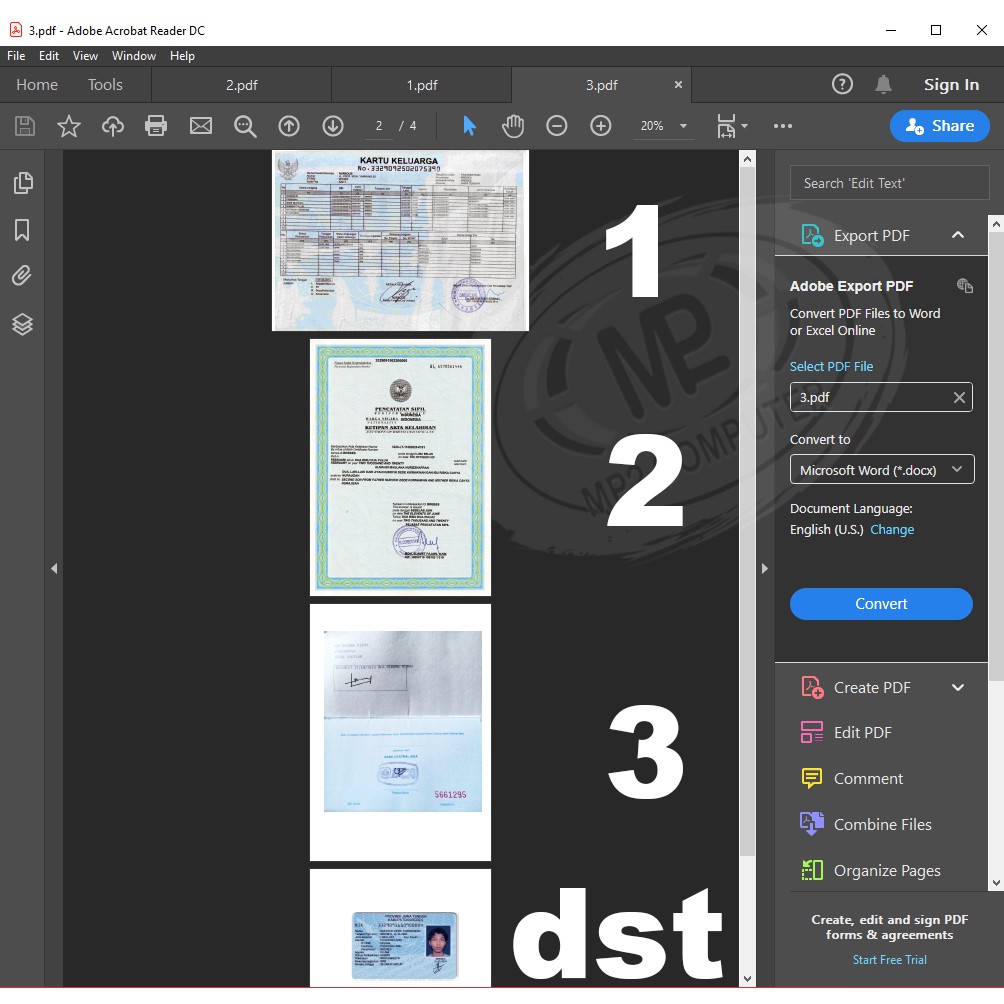Viewport: 1004px width, 1004px height.
Task: Collapse the Export PDF section
Action: point(957,235)
